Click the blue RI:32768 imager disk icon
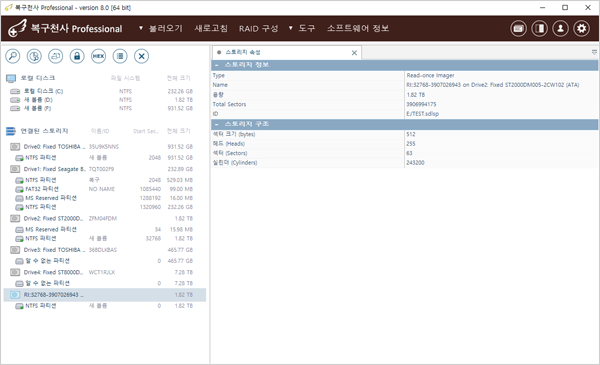Image resolution: width=600 pixels, height=365 pixels. [x=15, y=295]
